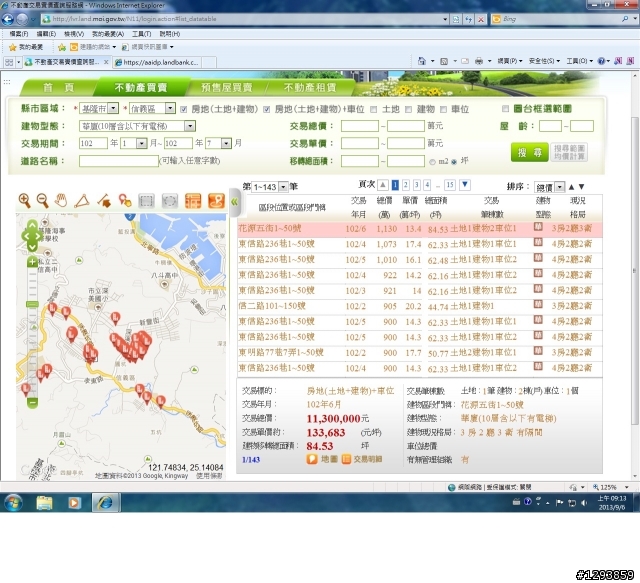640x583 pixels.
Task: Click the green 搜尋 search button
Action: (x=529, y=152)
